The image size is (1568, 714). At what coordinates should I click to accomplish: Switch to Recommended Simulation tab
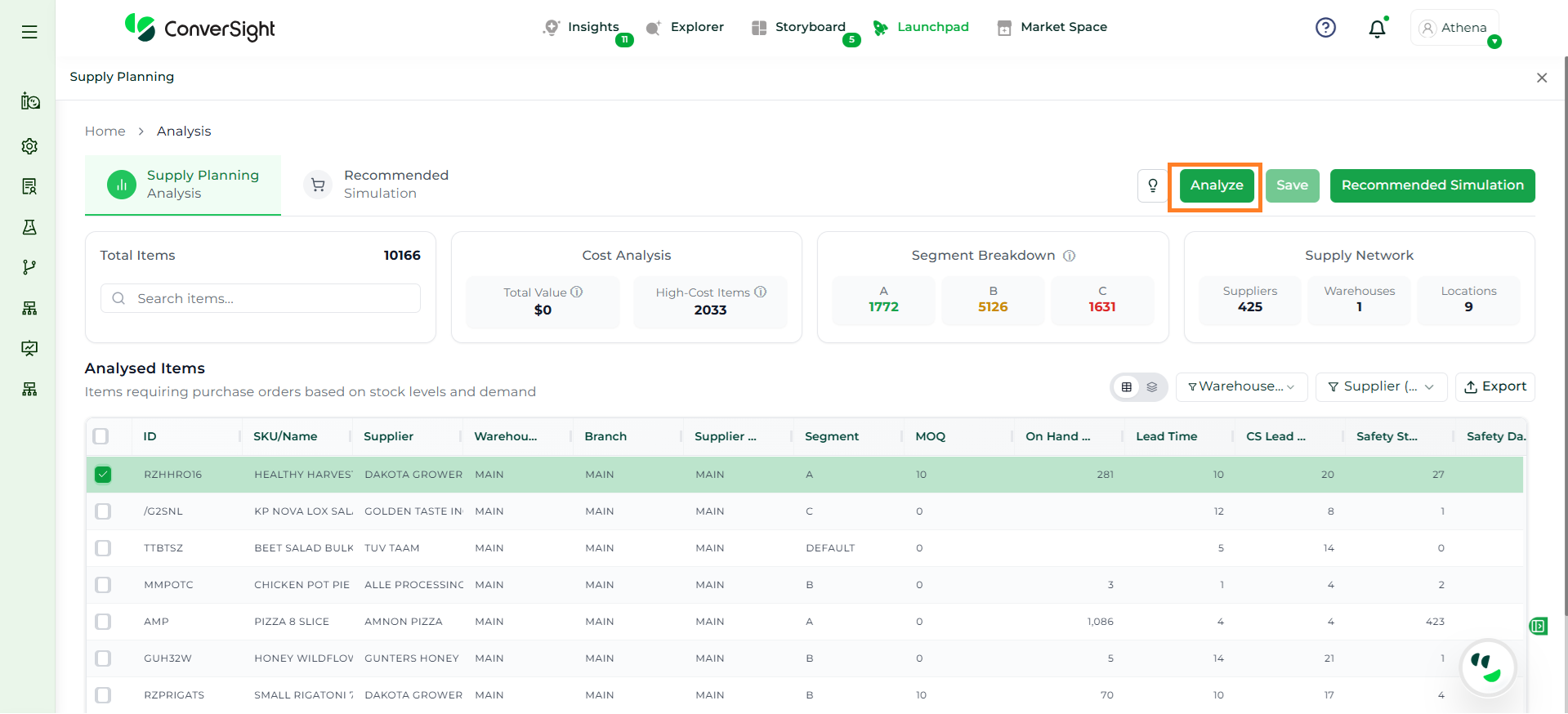pyautogui.click(x=377, y=185)
